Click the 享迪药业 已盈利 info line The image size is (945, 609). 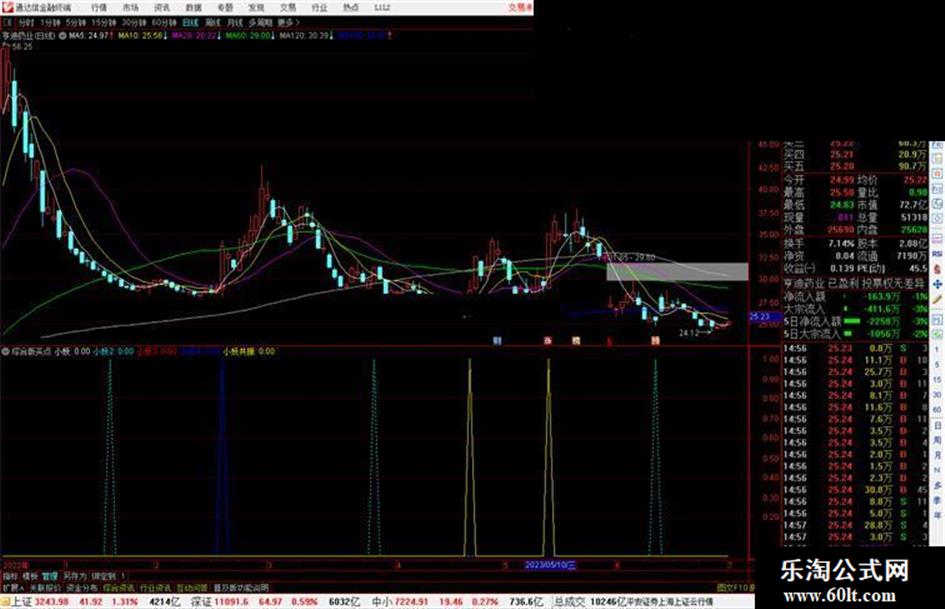pos(855,283)
